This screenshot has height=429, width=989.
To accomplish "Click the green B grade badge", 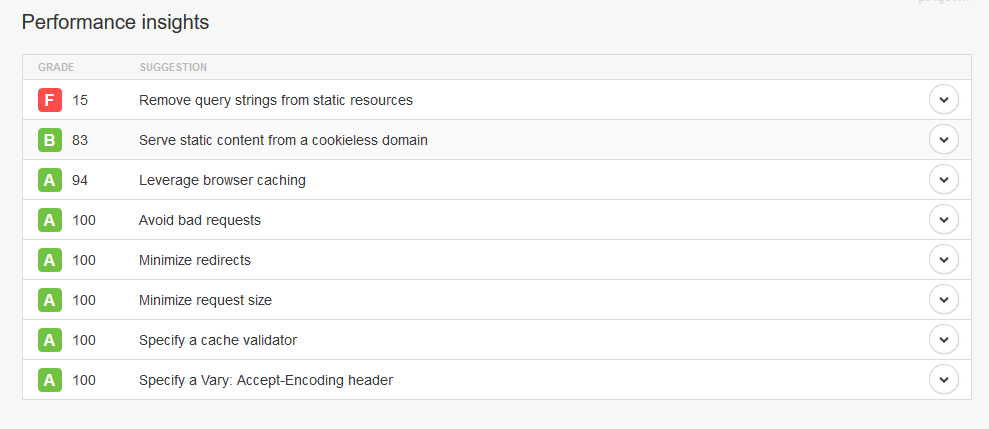I will pyautogui.click(x=50, y=140).
